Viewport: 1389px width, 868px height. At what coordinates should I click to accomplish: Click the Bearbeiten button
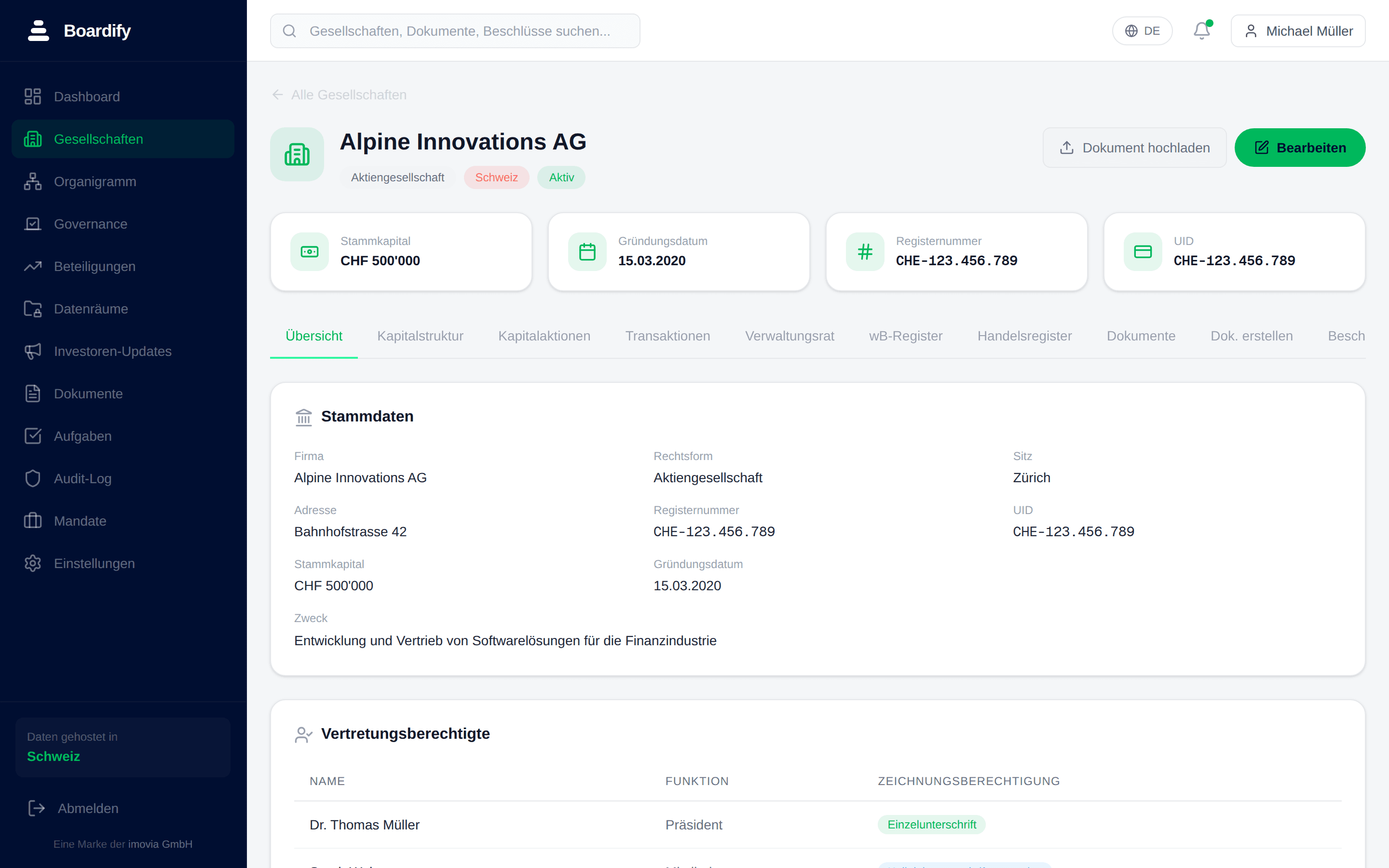pos(1299,148)
